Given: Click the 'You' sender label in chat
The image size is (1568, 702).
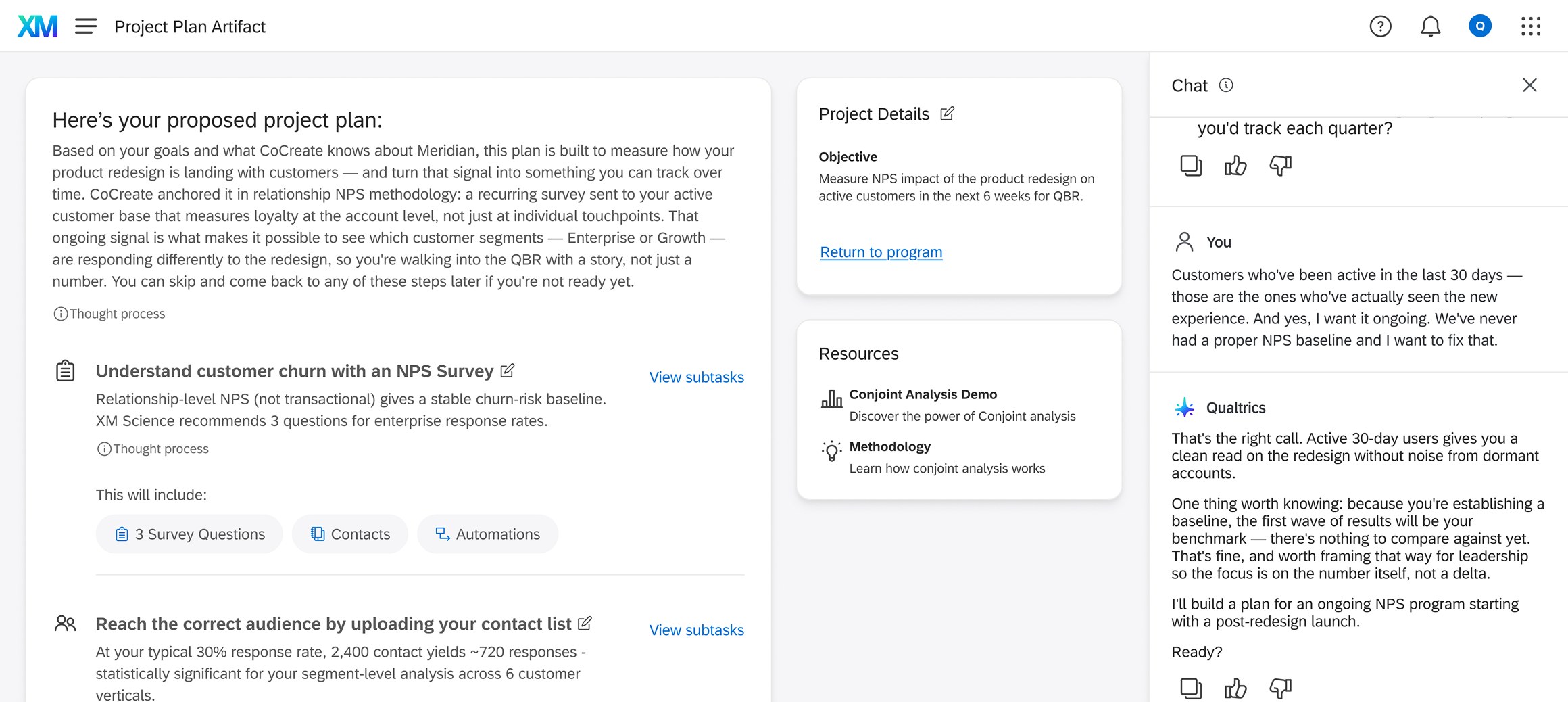Looking at the screenshot, I should [1219, 243].
